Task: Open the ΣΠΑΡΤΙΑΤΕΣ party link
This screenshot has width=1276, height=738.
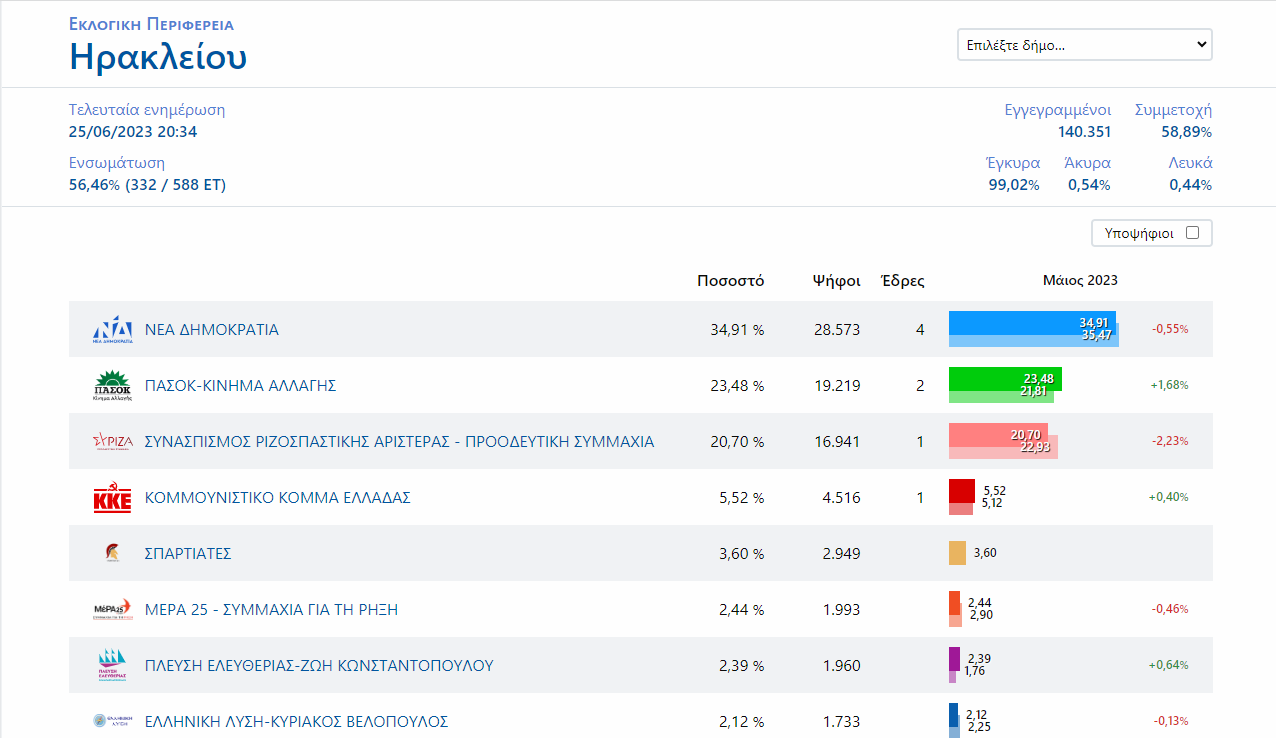Action: tap(188, 554)
